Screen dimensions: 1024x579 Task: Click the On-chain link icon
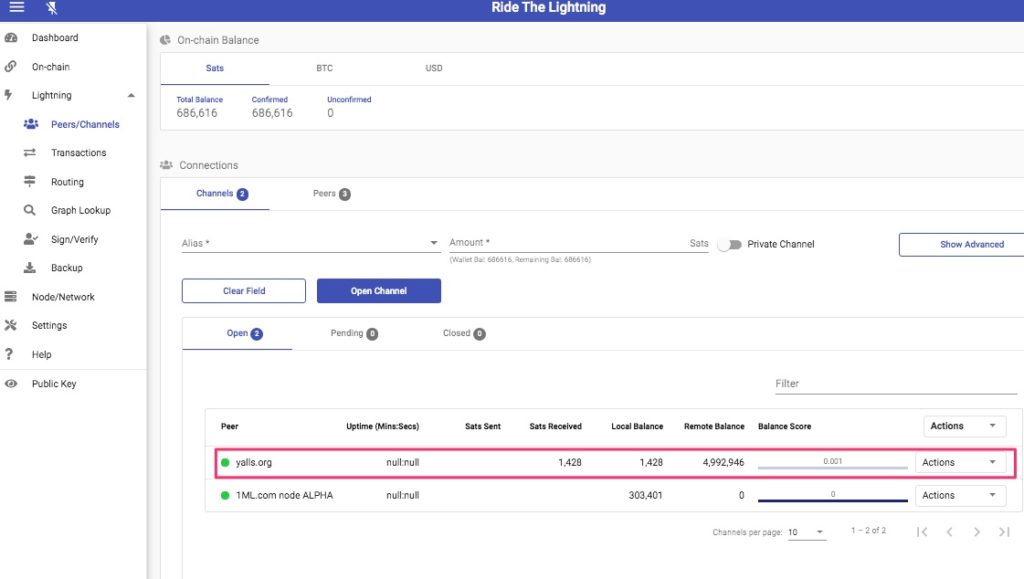click(10, 67)
